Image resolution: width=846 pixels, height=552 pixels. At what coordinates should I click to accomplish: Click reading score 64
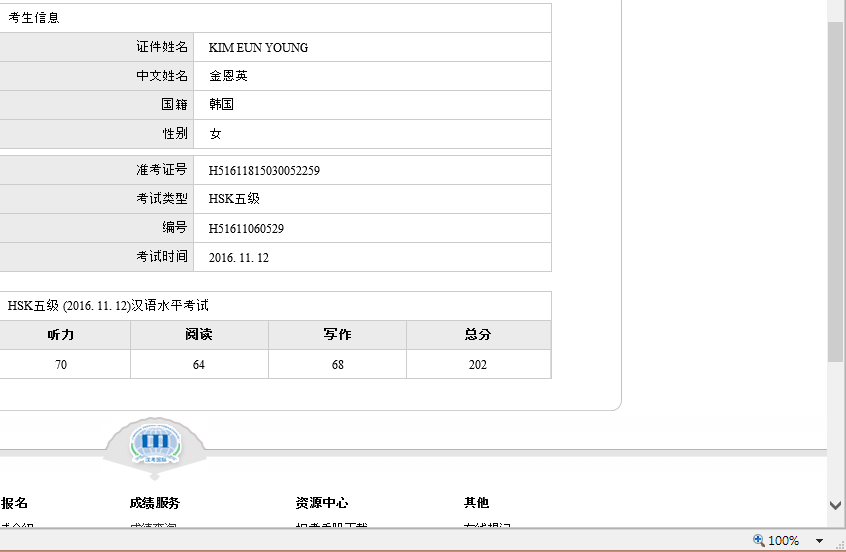tap(199, 365)
